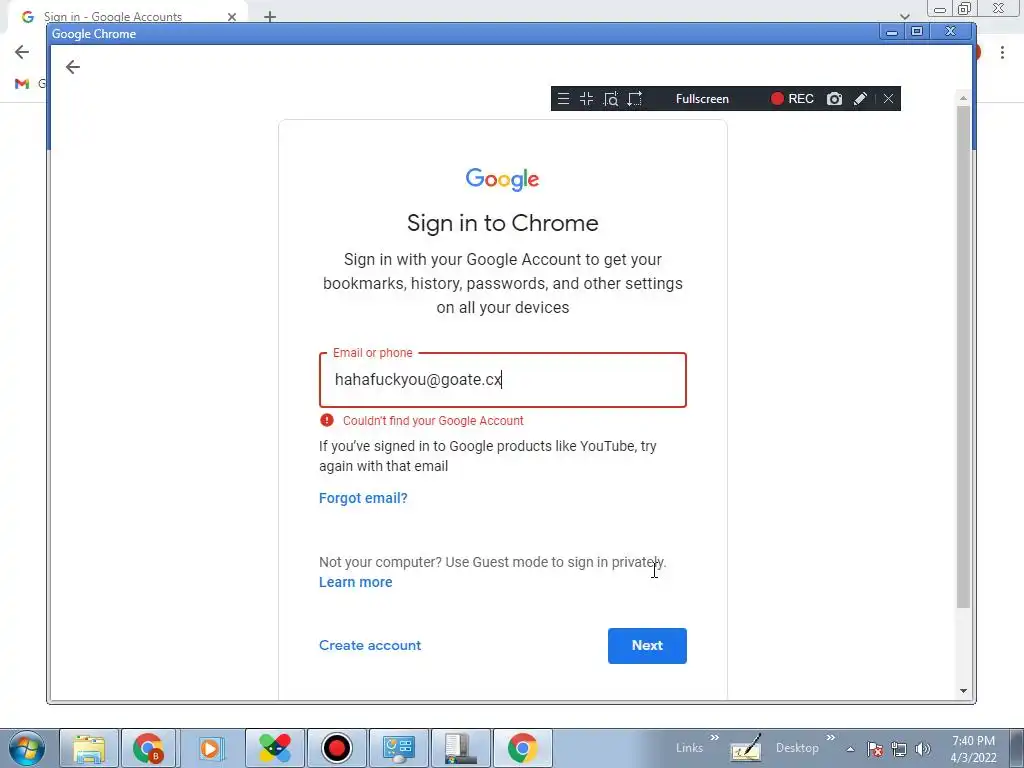Click the volume speaker tray icon
Screen dimensions: 1024x768
pos(923,749)
